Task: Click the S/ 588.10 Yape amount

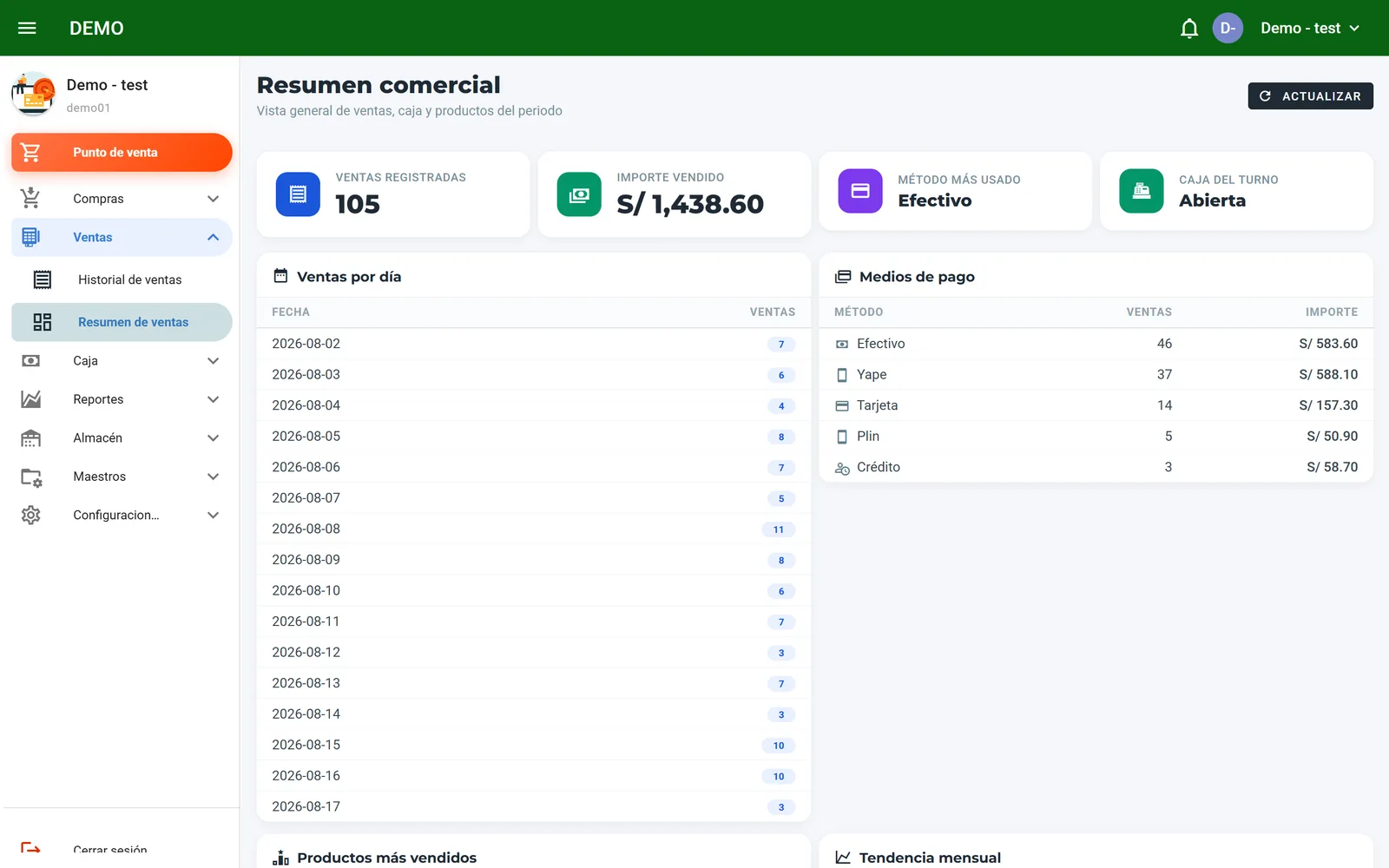Action: [1328, 375]
